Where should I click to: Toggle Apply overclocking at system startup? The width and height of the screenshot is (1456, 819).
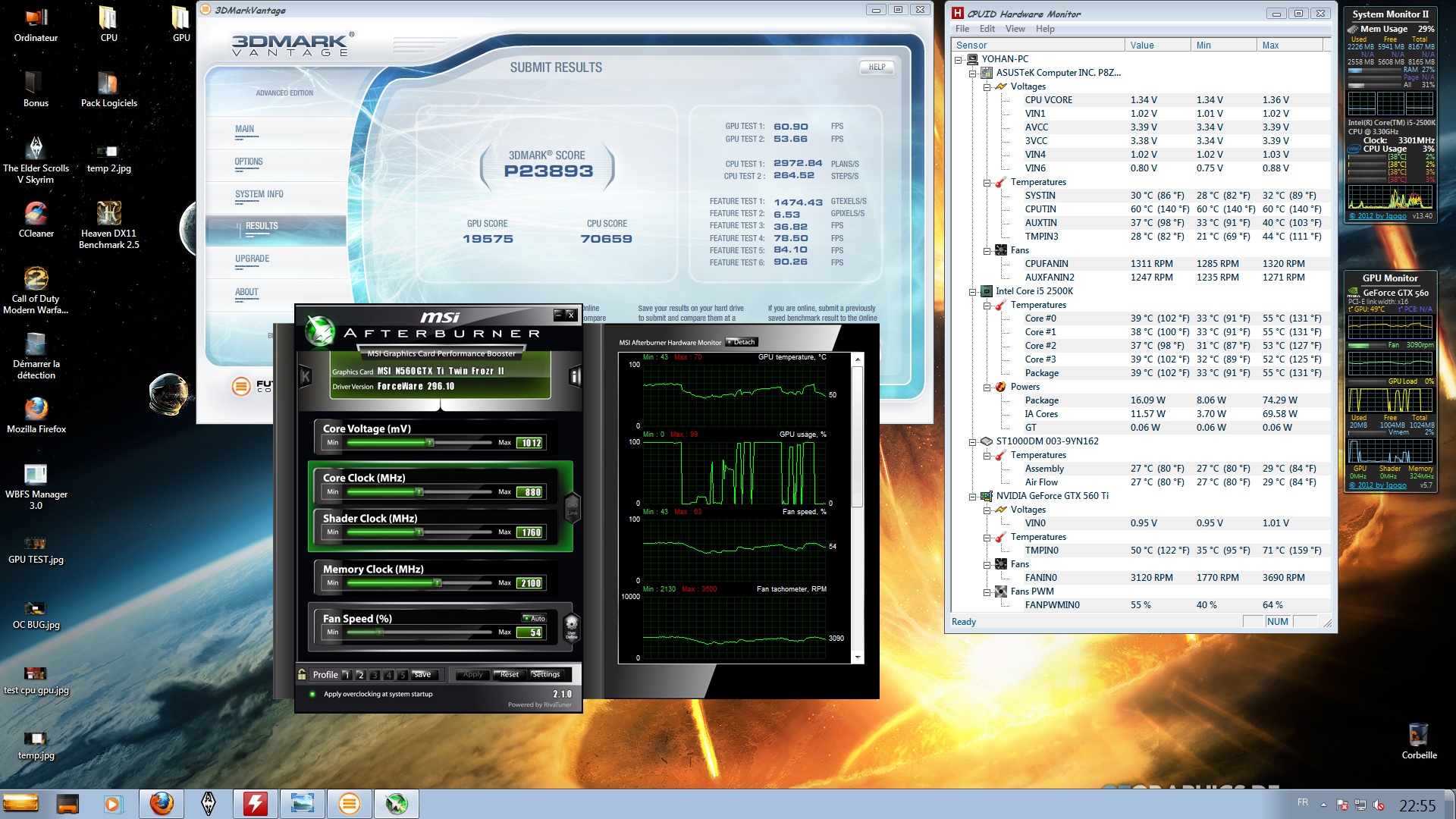[312, 694]
